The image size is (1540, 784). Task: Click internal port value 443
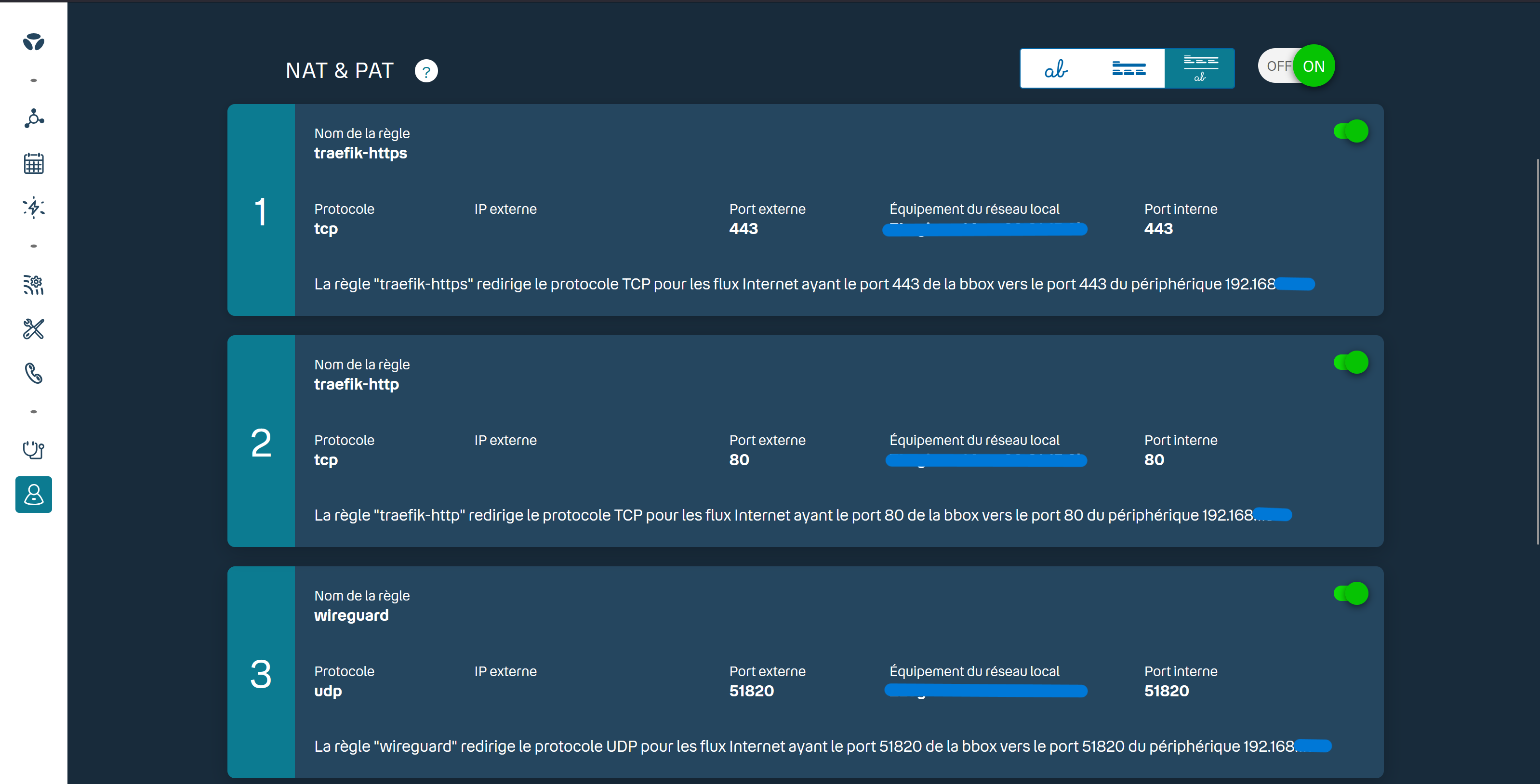point(1158,229)
